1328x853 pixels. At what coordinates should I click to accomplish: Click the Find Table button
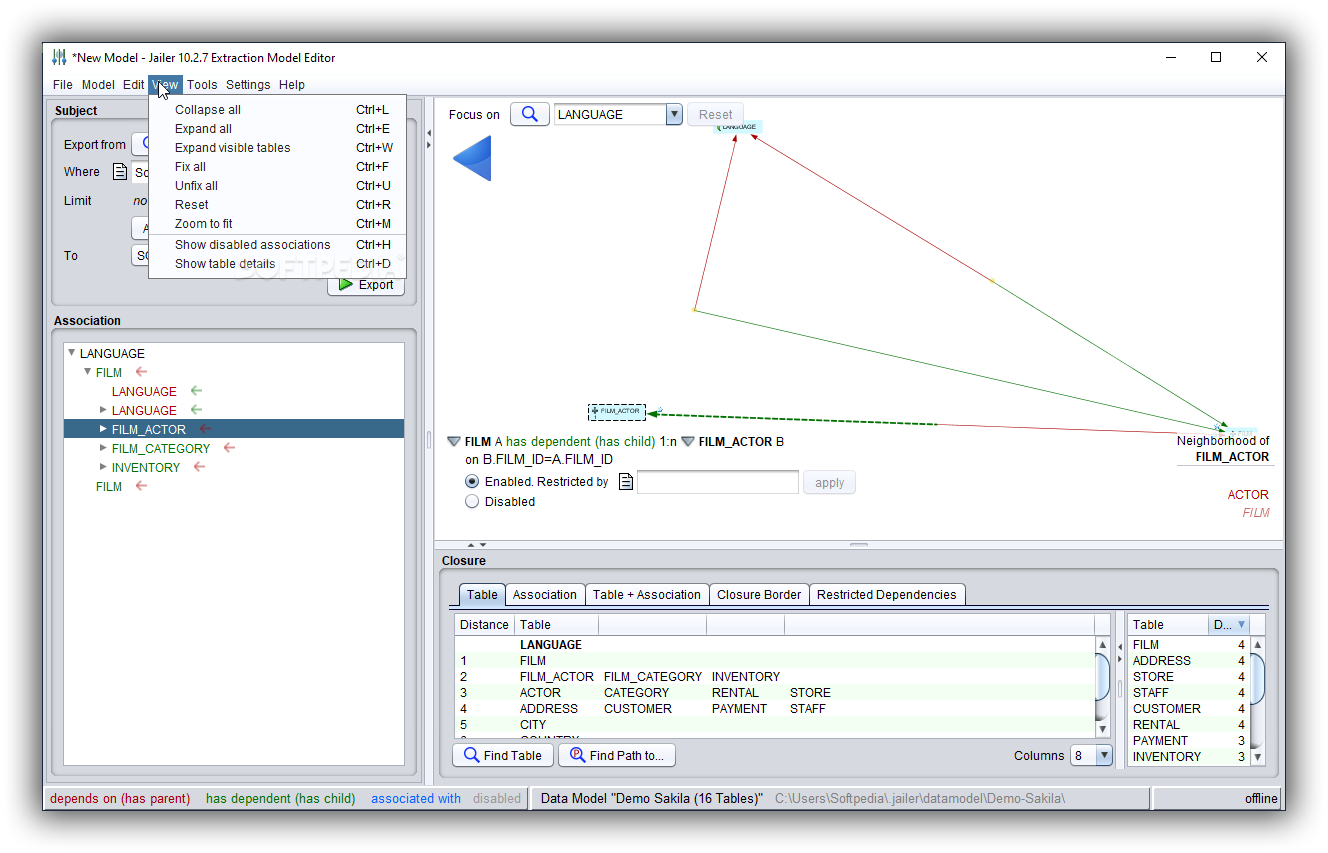tap(502, 755)
